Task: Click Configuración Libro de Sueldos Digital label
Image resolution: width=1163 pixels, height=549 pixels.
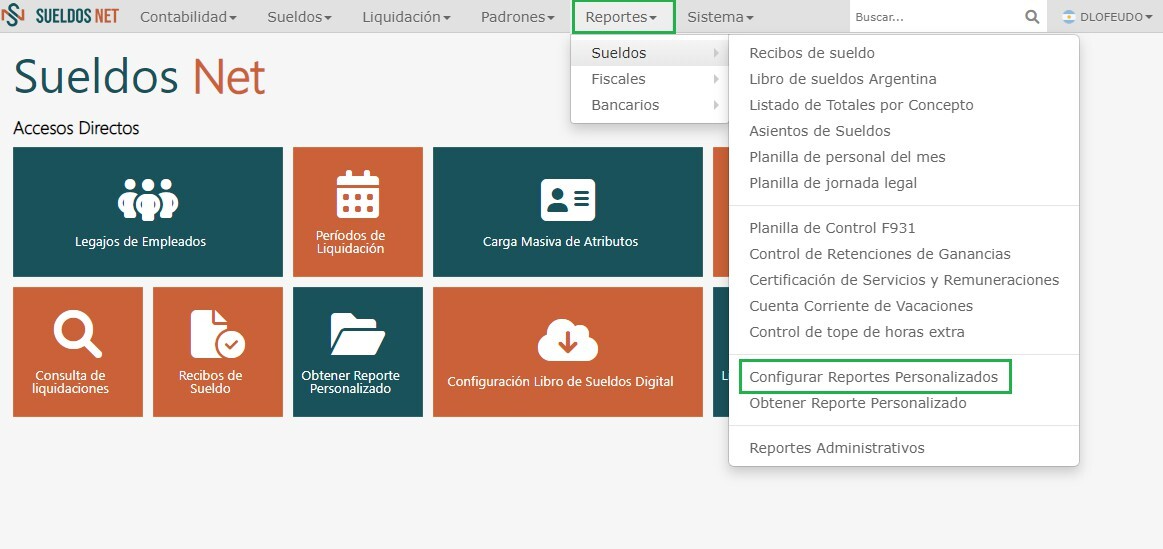Action: (560, 382)
